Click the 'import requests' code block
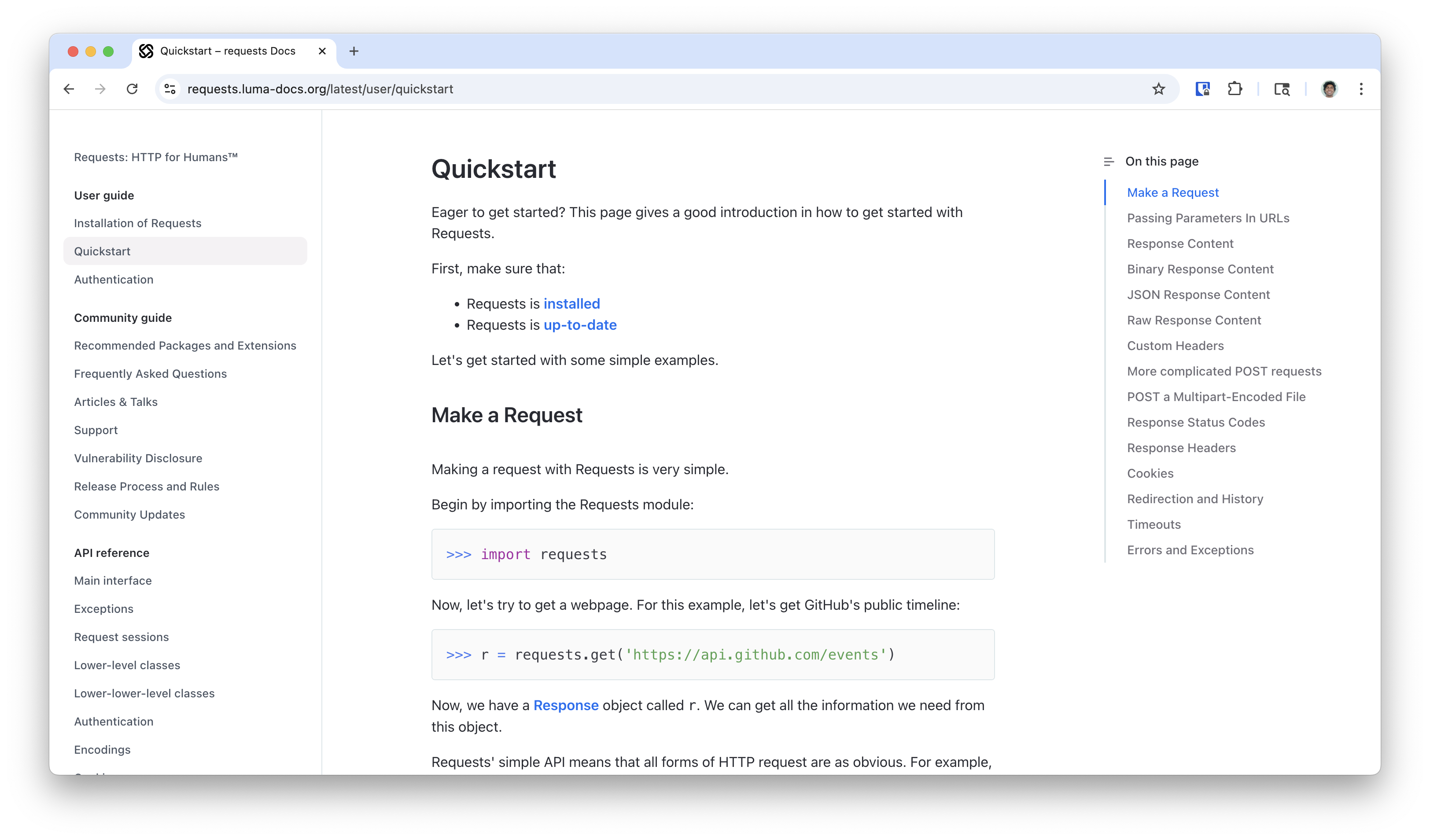This screenshot has height=840, width=1430. pyautogui.click(x=713, y=555)
